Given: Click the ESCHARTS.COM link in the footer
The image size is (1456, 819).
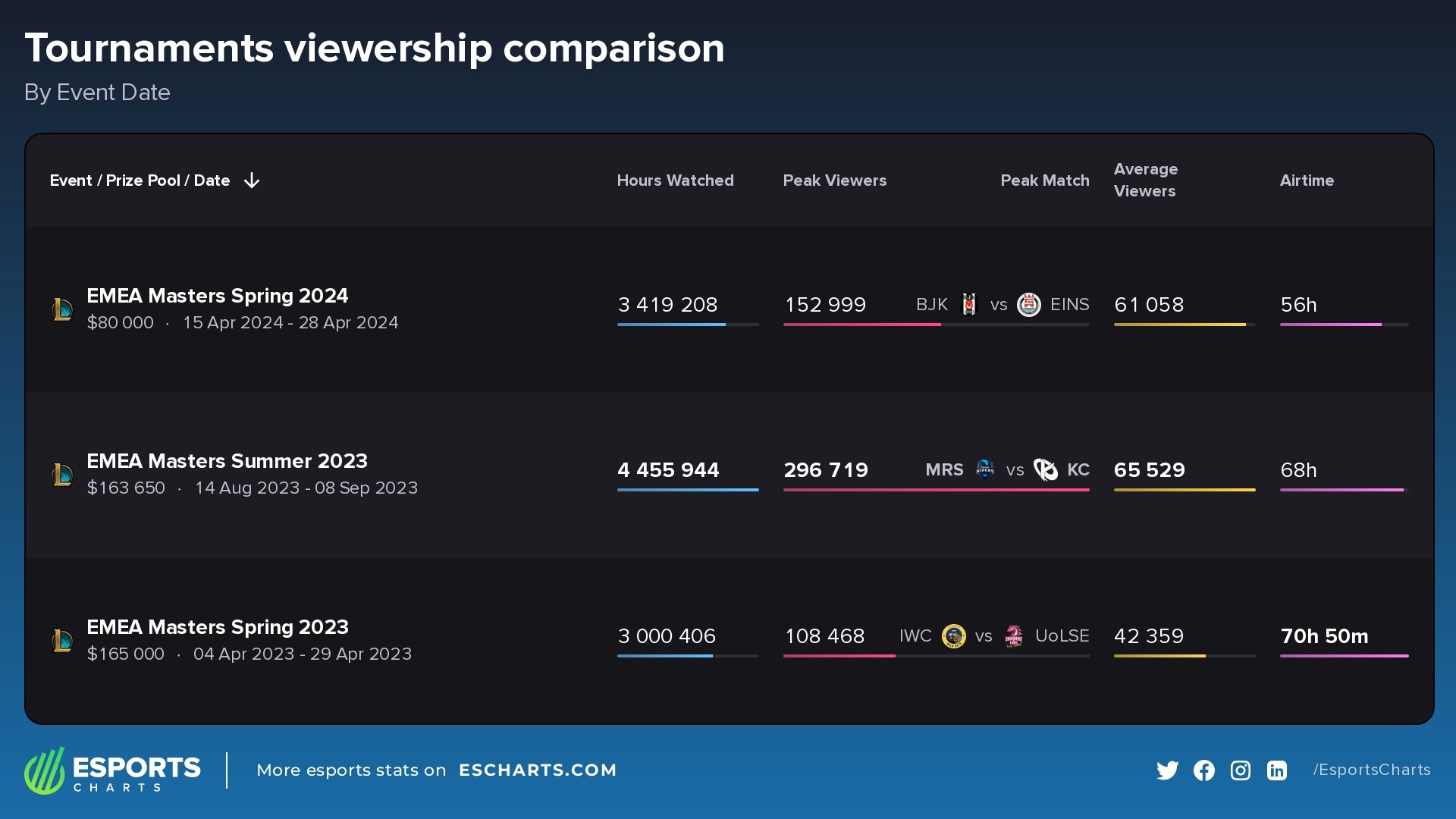Looking at the screenshot, I should coord(538,770).
